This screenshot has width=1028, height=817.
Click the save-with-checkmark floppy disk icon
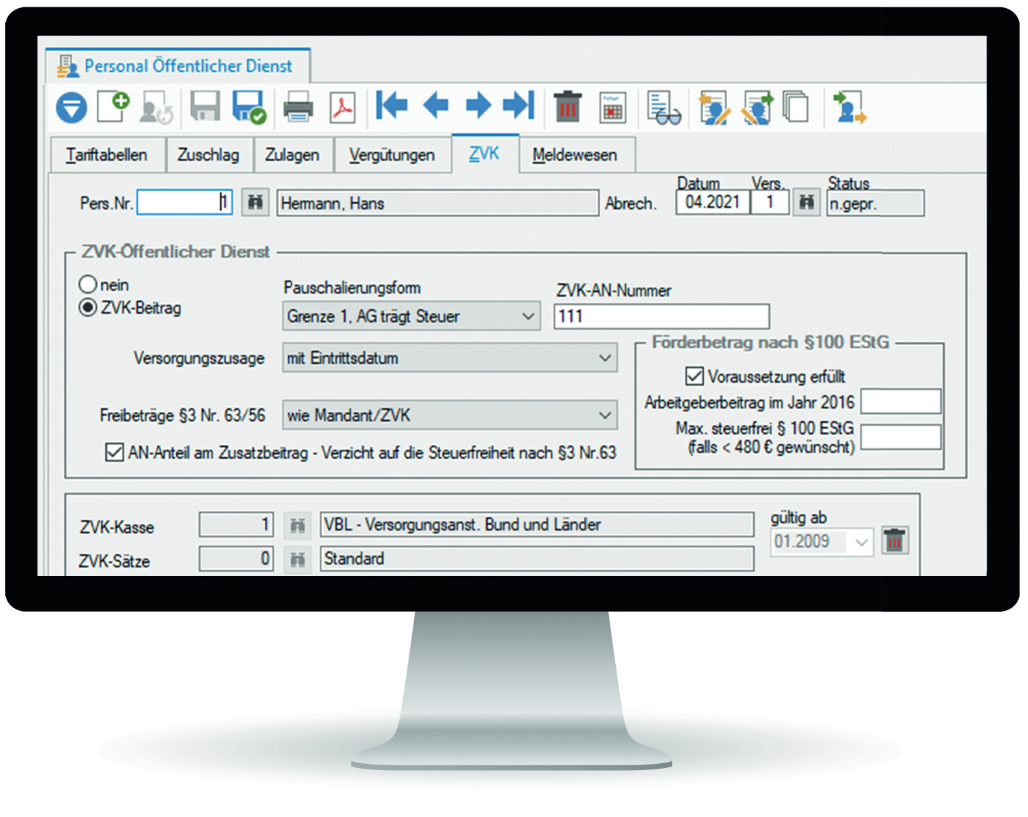click(247, 106)
